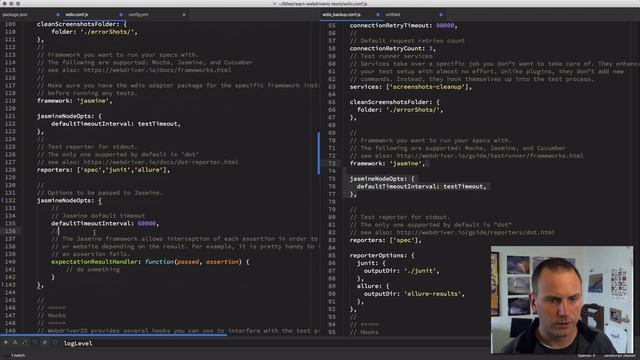The image size is (640, 360).
Task: Click "folder: './errorShots/'" on right line 66
Action: [x=400, y=110]
